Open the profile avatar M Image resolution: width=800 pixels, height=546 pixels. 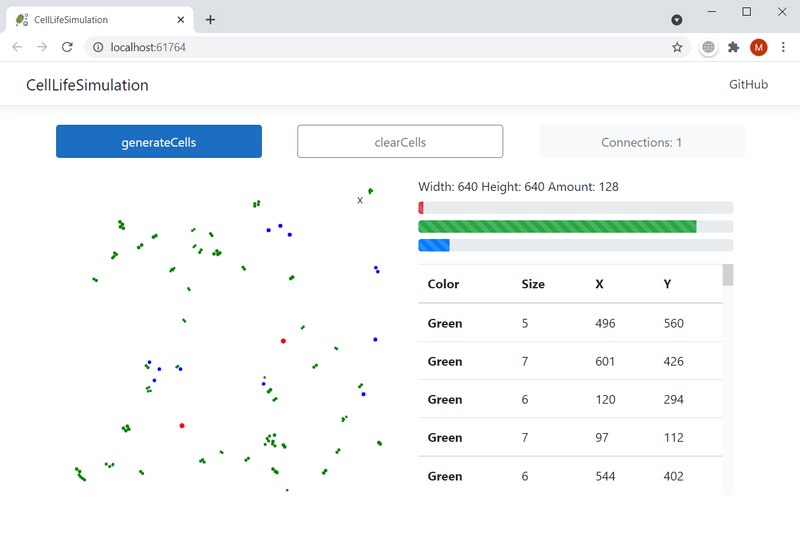tap(758, 47)
